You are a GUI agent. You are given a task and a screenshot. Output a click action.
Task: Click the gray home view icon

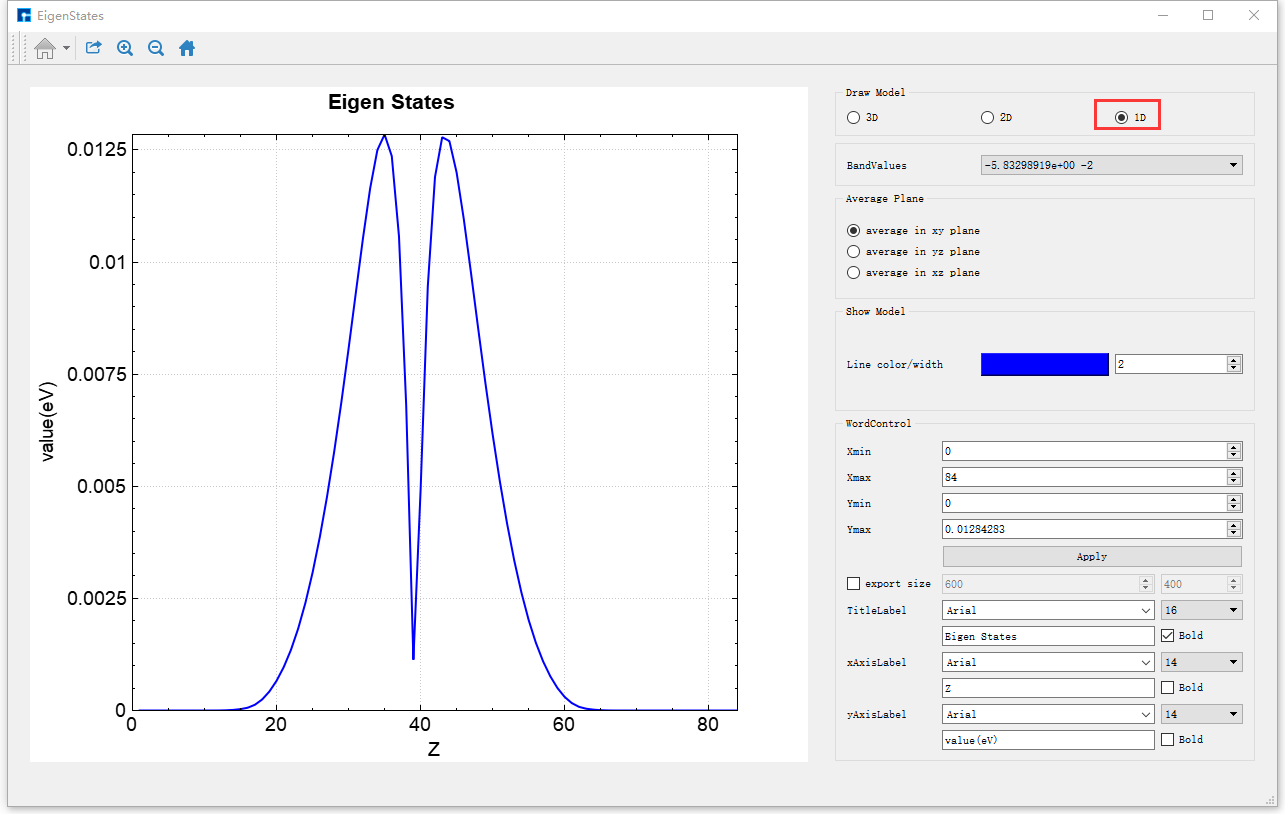(x=44, y=48)
